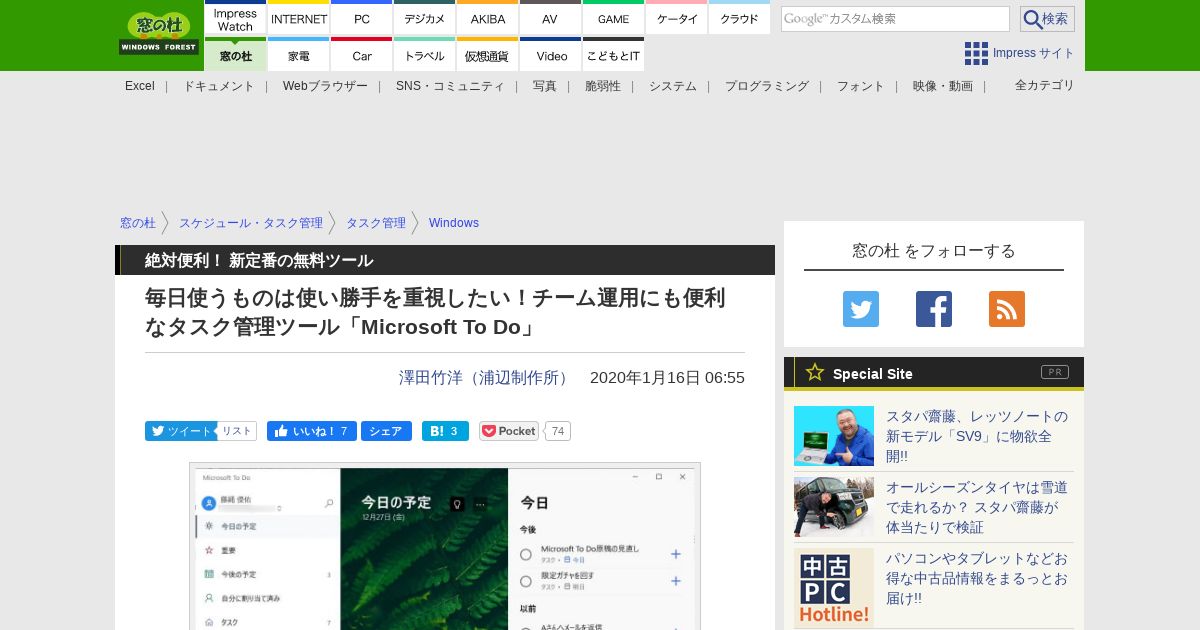The image size is (1200, 630).
Task: Open the Microsoft To Do screenshot image
Action: tap(445, 546)
